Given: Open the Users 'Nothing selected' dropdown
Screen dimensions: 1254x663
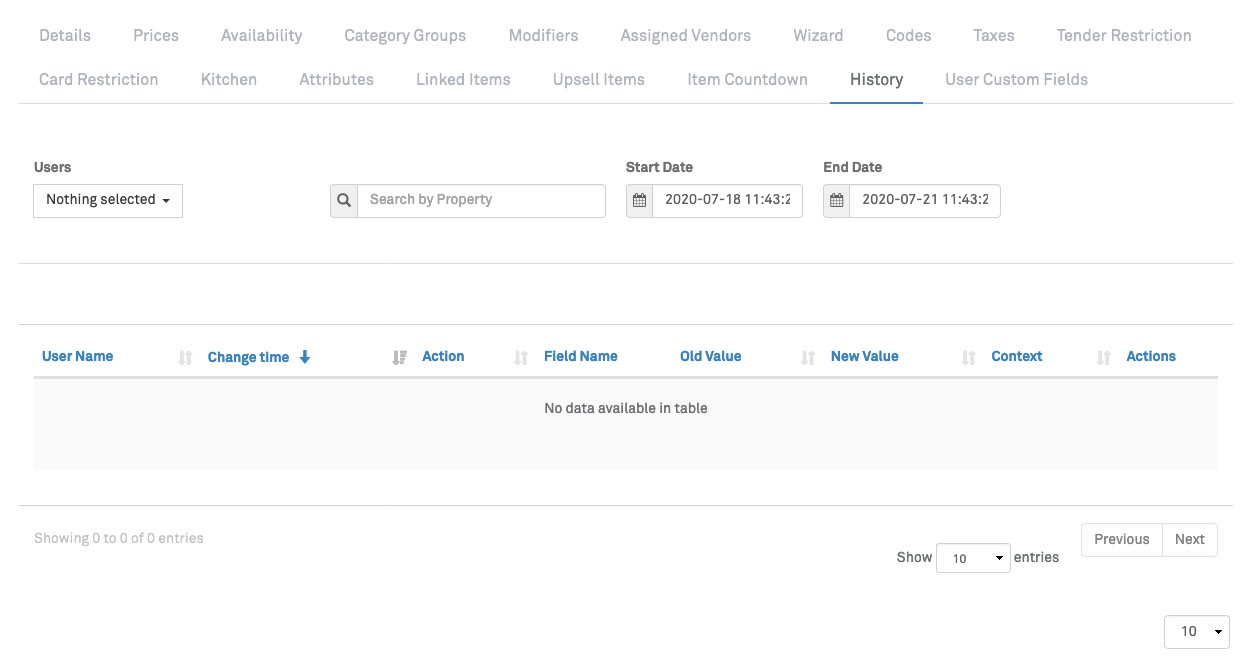Looking at the screenshot, I should click(108, 200).
